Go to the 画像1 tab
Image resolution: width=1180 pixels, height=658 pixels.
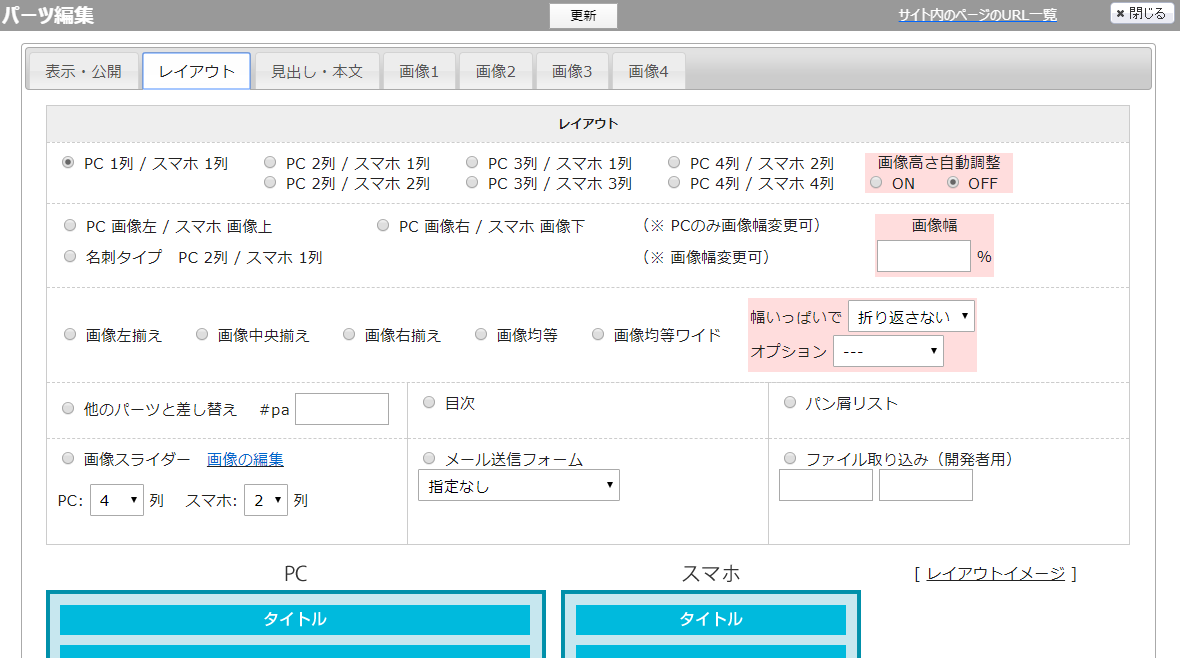pos(419,71)
